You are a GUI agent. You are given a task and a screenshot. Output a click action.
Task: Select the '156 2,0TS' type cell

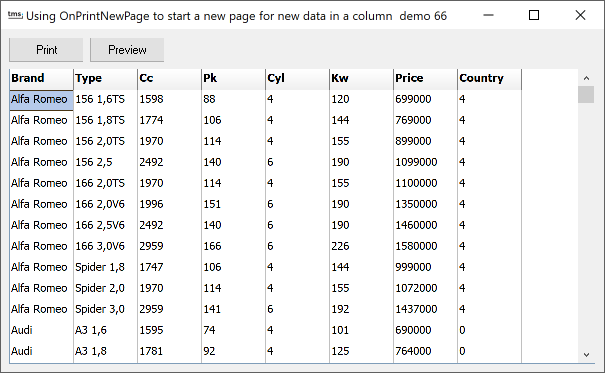pyautogui.click(x=105, y=141)
